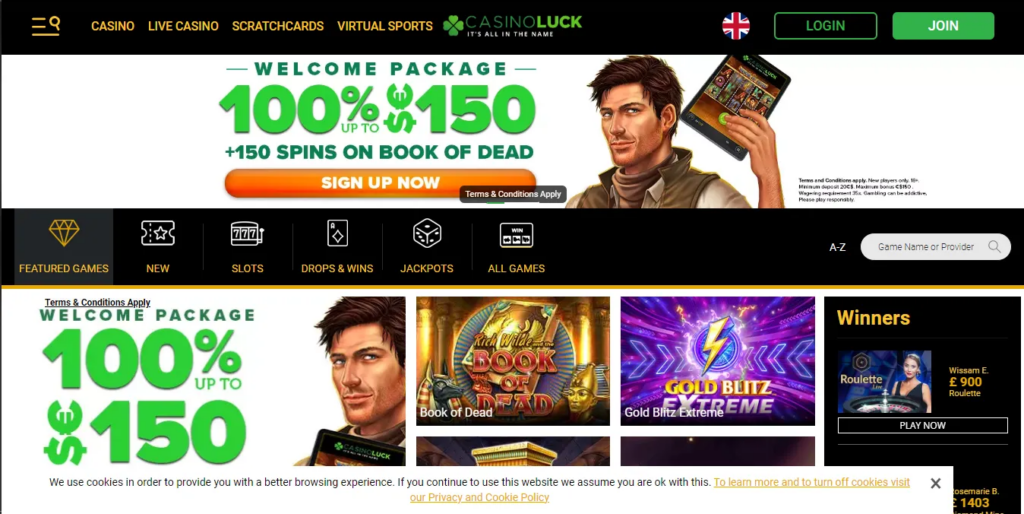Click the orange Sign Up Now button

[x=380, y=183]
